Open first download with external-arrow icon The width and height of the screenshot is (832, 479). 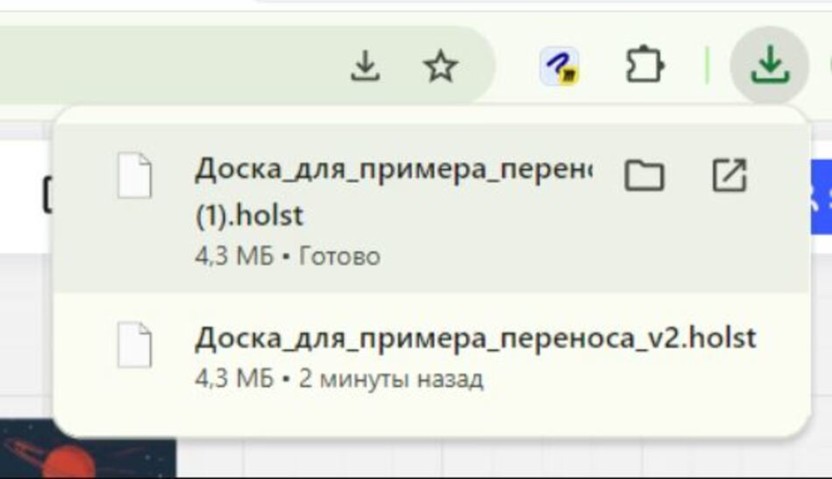730,175
